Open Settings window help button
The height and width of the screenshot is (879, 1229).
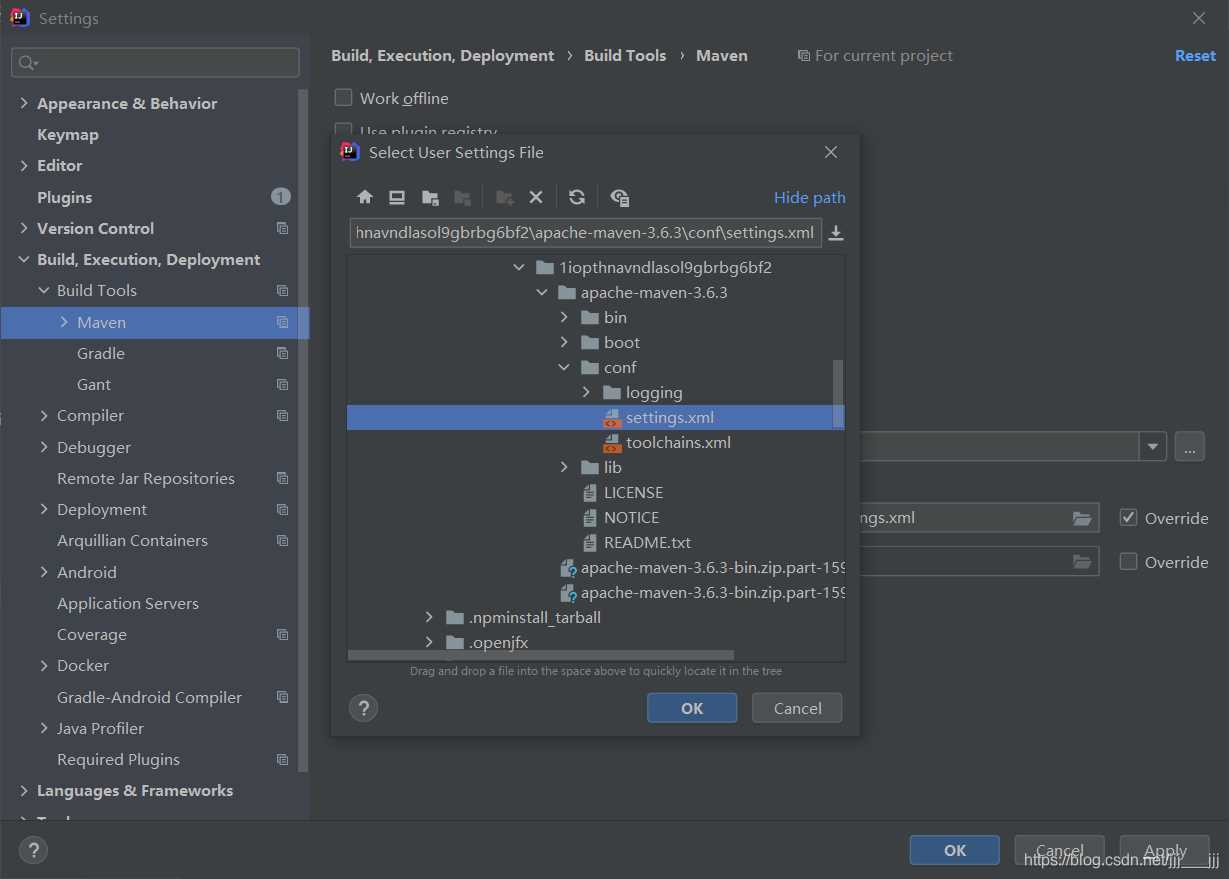click(33, 850)
